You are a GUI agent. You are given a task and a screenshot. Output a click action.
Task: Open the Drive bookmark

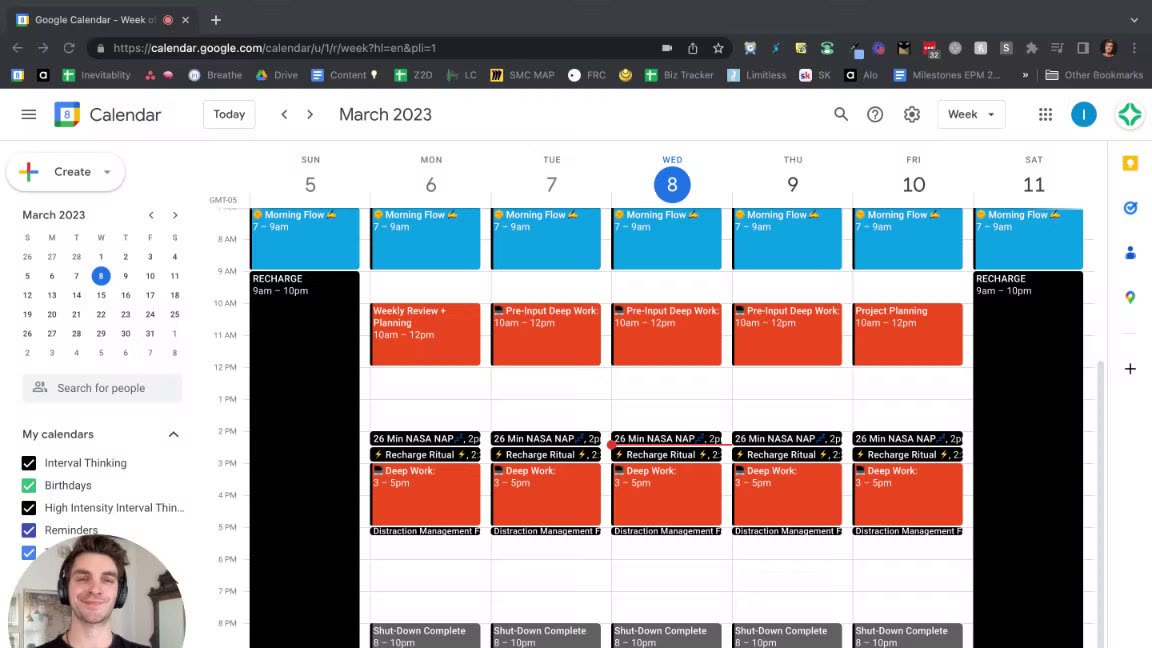277,75
